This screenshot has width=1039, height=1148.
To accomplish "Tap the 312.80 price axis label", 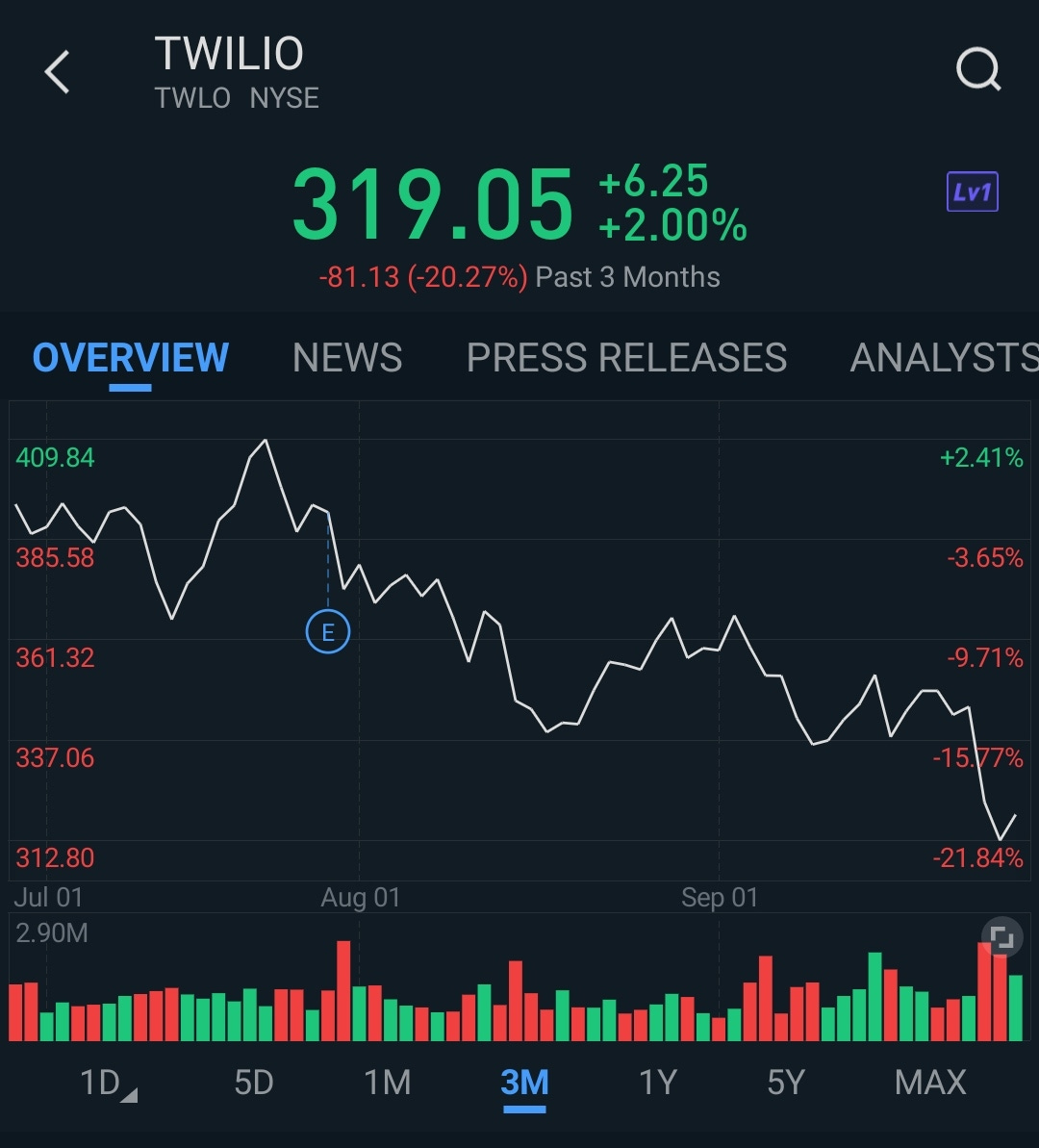I will pyautogui.click(x=55, y=858).
